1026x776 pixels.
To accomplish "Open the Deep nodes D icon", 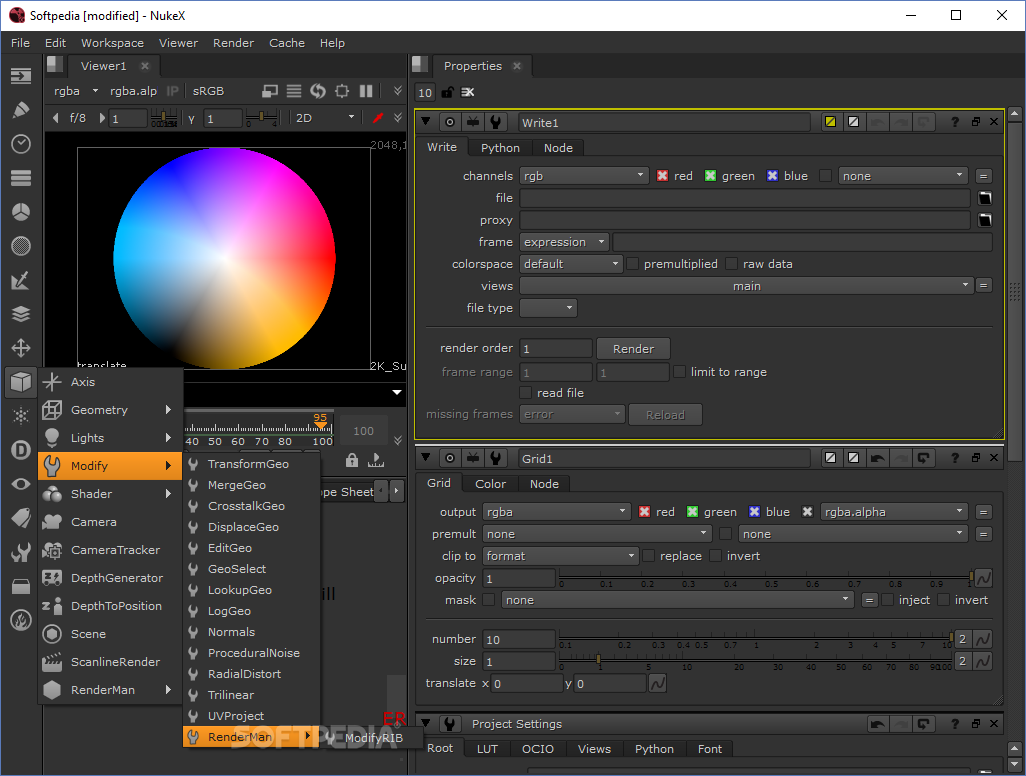I will pos(21,450).
